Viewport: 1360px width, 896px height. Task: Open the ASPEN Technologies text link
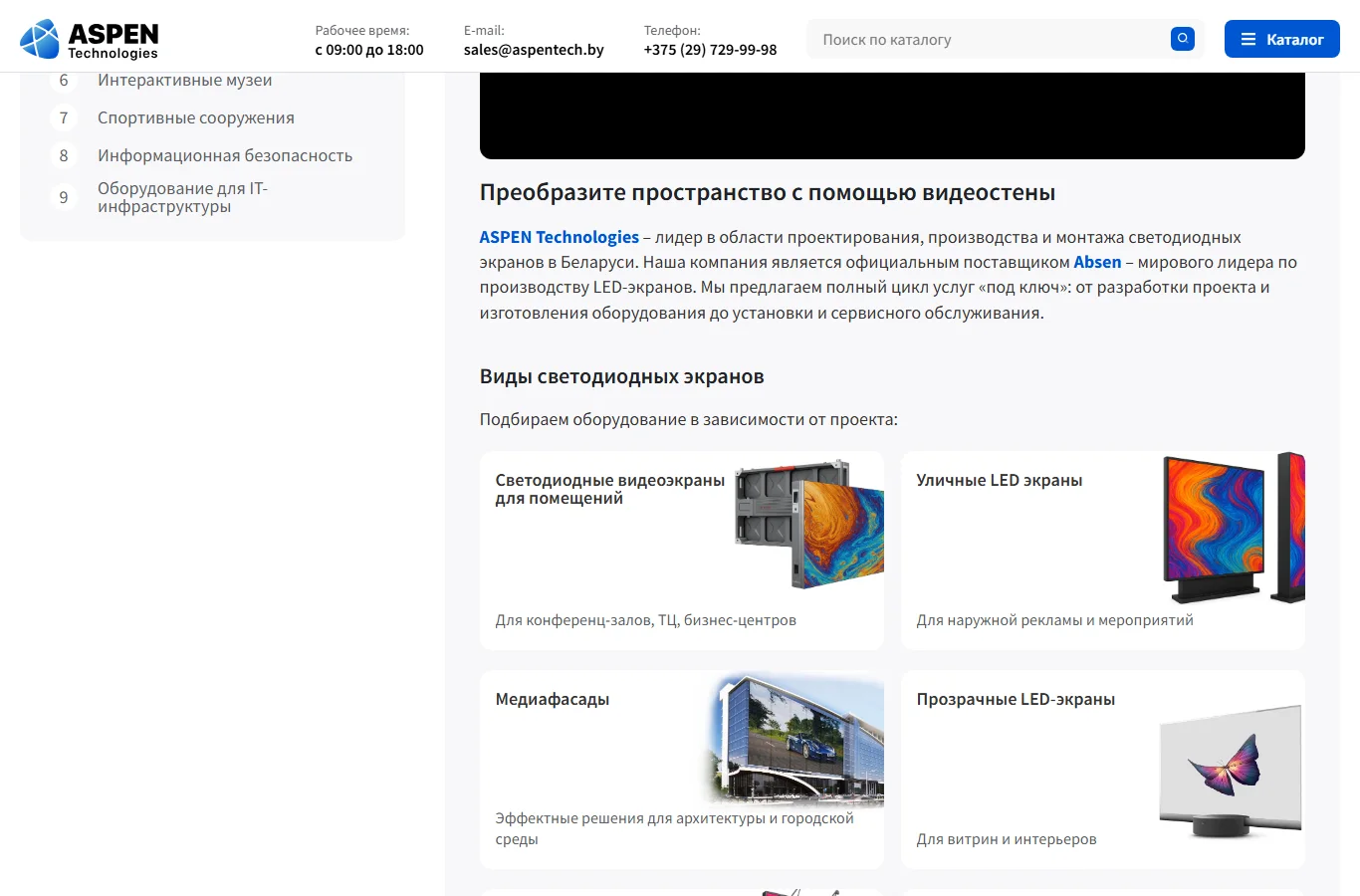(560, 237)
